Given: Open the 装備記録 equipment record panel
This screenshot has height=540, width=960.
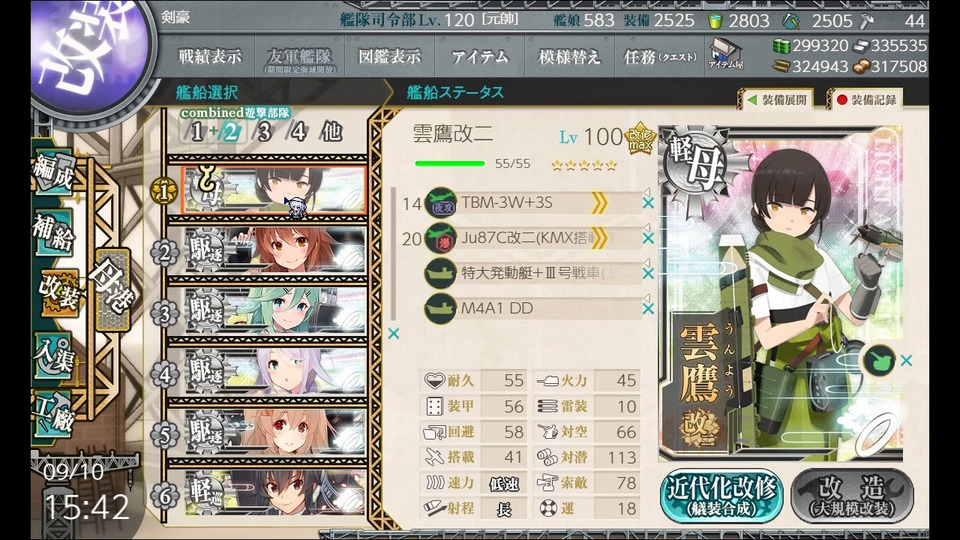Looking at the screenshot, I should [864, 100].
